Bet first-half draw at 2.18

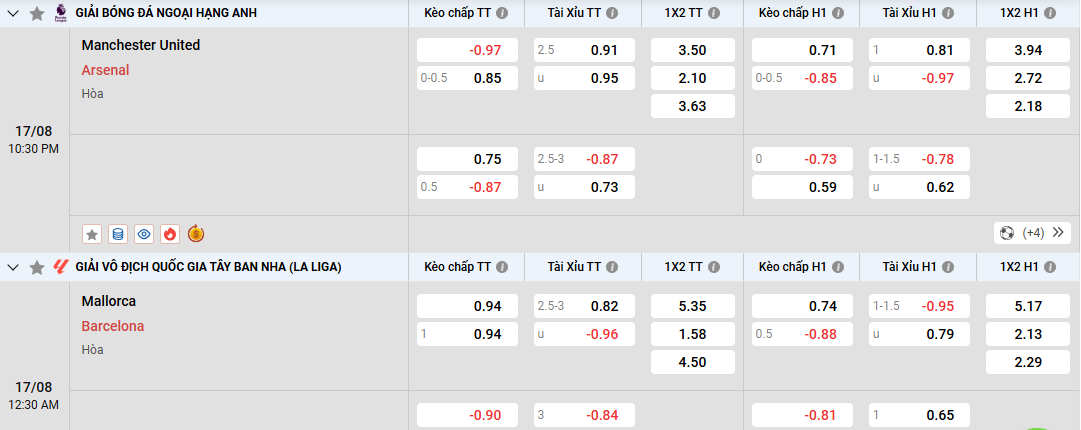[x=1028, y=106]
